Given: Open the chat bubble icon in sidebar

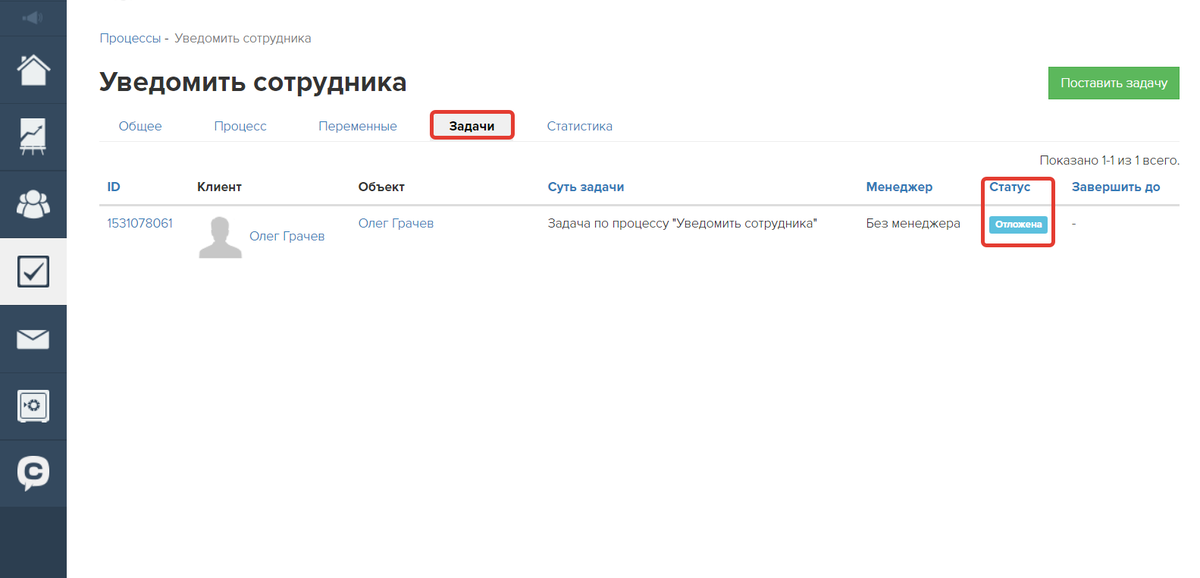Looking at the screenshot, I should point(33,472).
